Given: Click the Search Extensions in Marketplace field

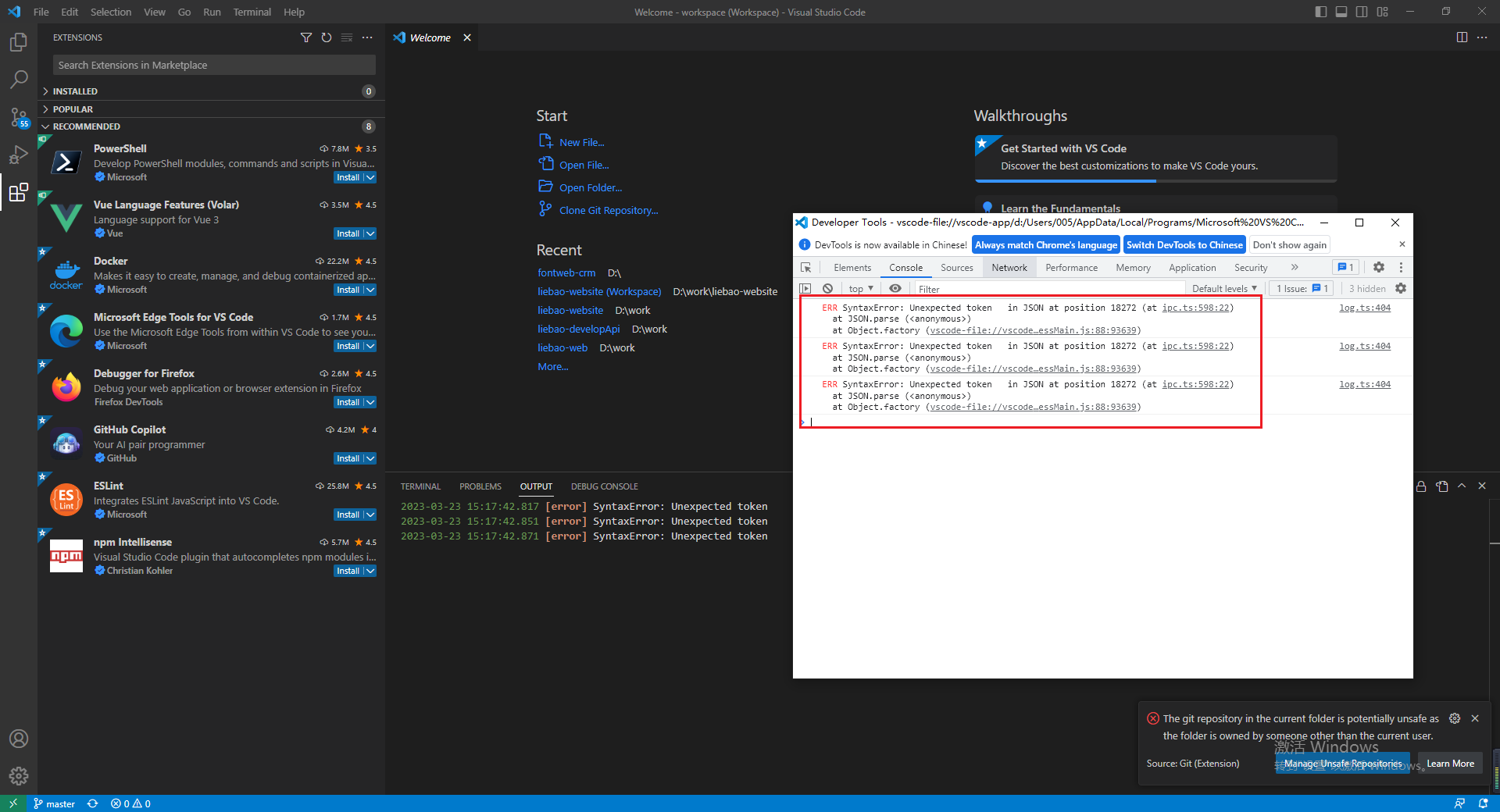Looking at the screenshot, I should click(x=212, y=64).
